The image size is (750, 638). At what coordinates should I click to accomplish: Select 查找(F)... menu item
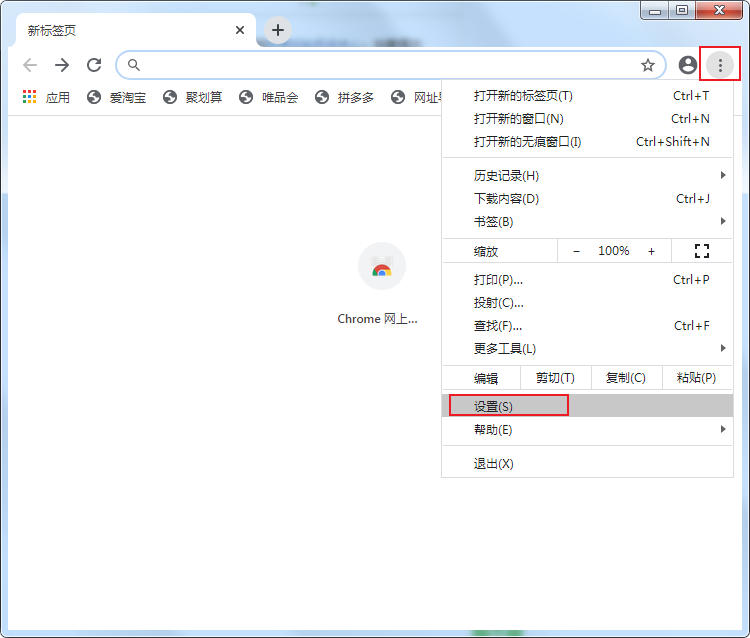[587, 326]
